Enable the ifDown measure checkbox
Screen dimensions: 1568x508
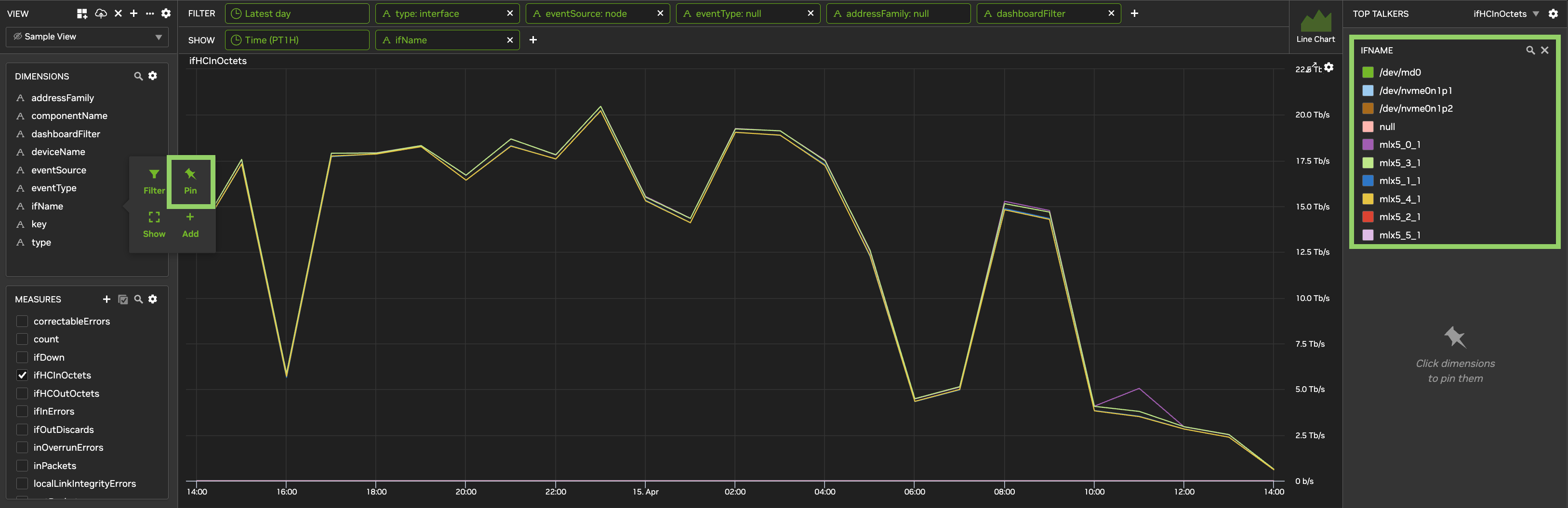23,357
